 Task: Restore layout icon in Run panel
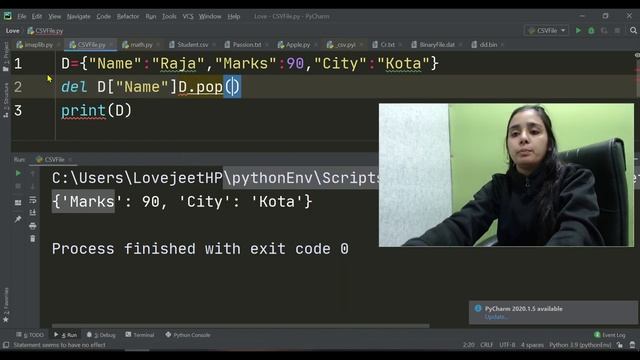[x=18, y=202]
